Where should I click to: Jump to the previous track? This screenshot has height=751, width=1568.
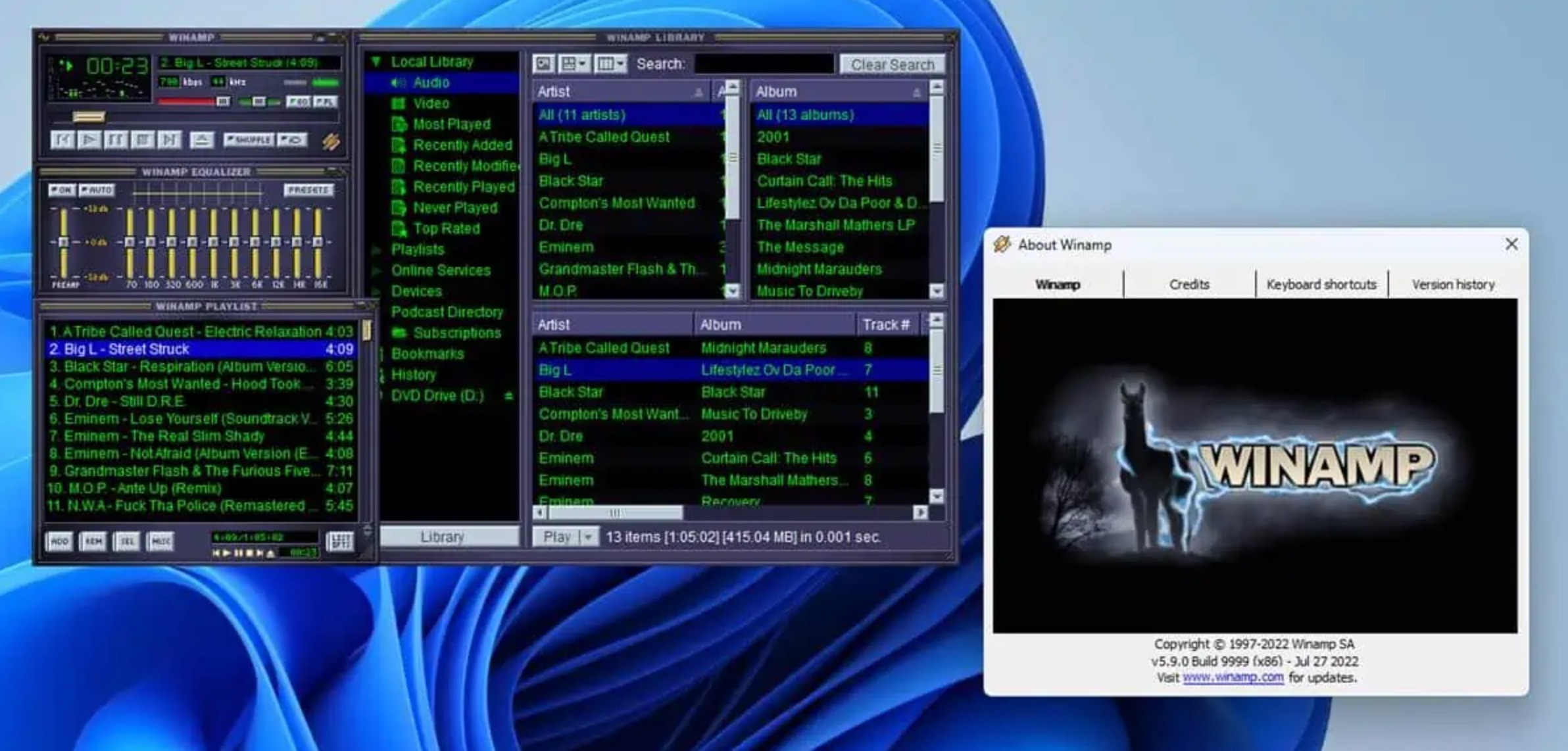(x=64, y=139)
